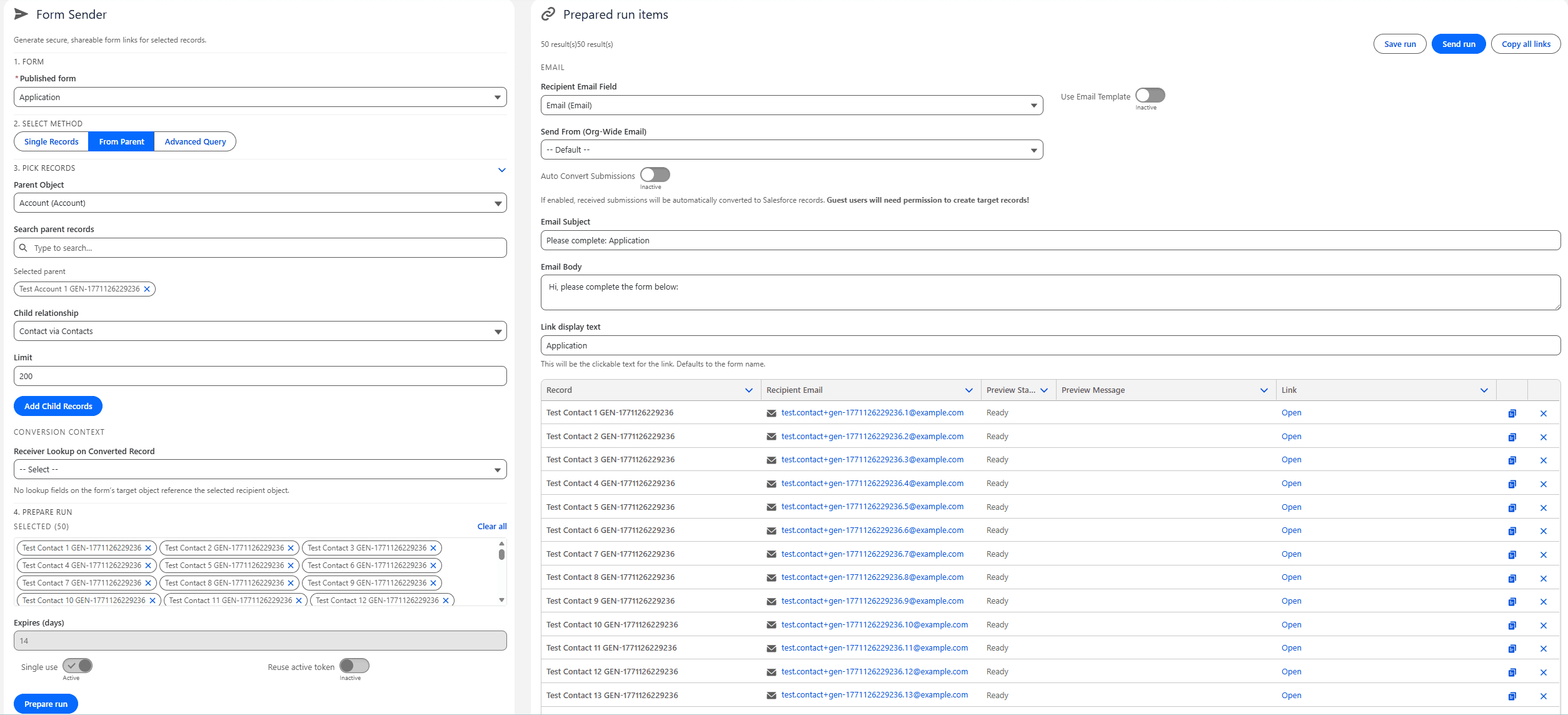The width and height of the screenshot is (1568, 715).
Task: Select the Advanced Query method tab
Action: (195, 142)
